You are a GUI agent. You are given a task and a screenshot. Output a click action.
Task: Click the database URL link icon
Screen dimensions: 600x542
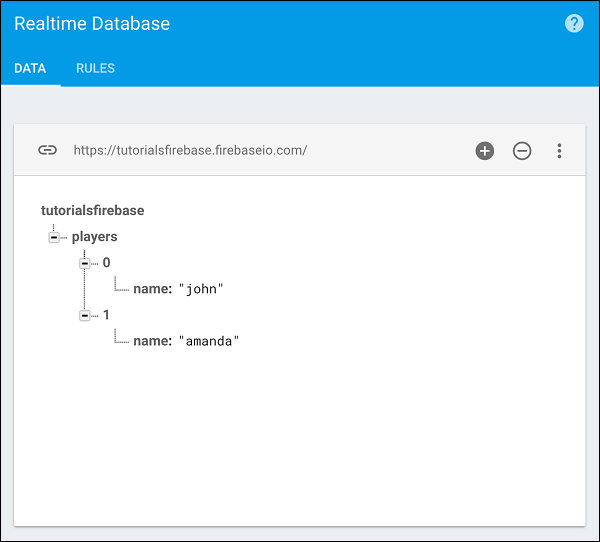click(x=47, y=150)
